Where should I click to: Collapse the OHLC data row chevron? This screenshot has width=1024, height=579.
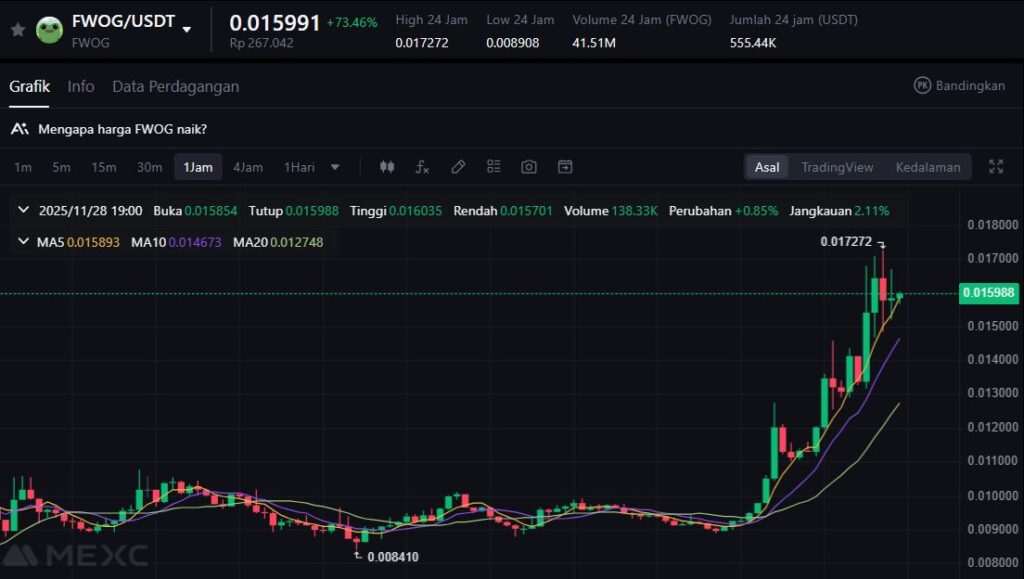(24, 211)
